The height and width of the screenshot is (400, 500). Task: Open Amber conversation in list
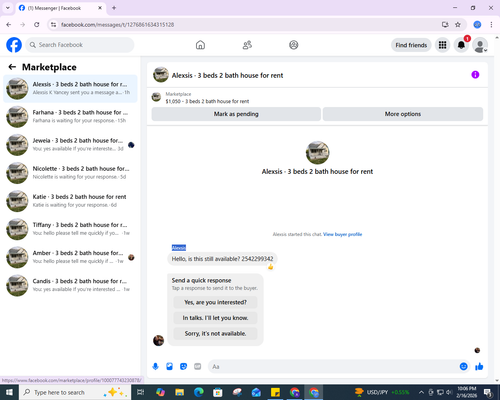70,257
